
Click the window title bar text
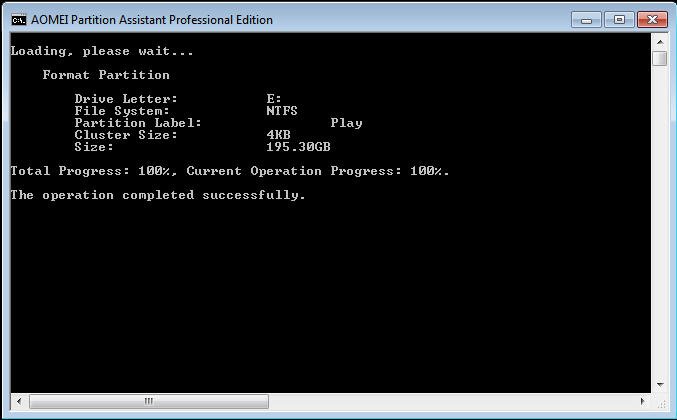[152, 19]
